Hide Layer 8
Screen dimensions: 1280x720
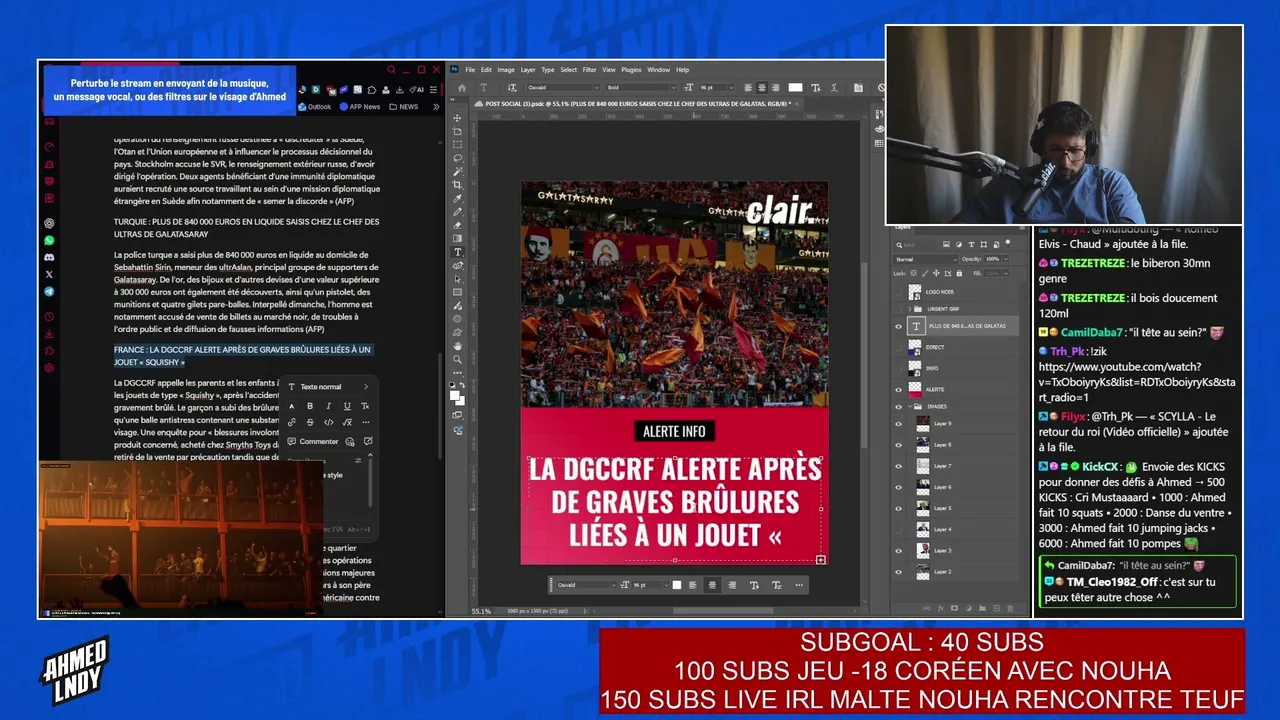(x=898, y=445)
